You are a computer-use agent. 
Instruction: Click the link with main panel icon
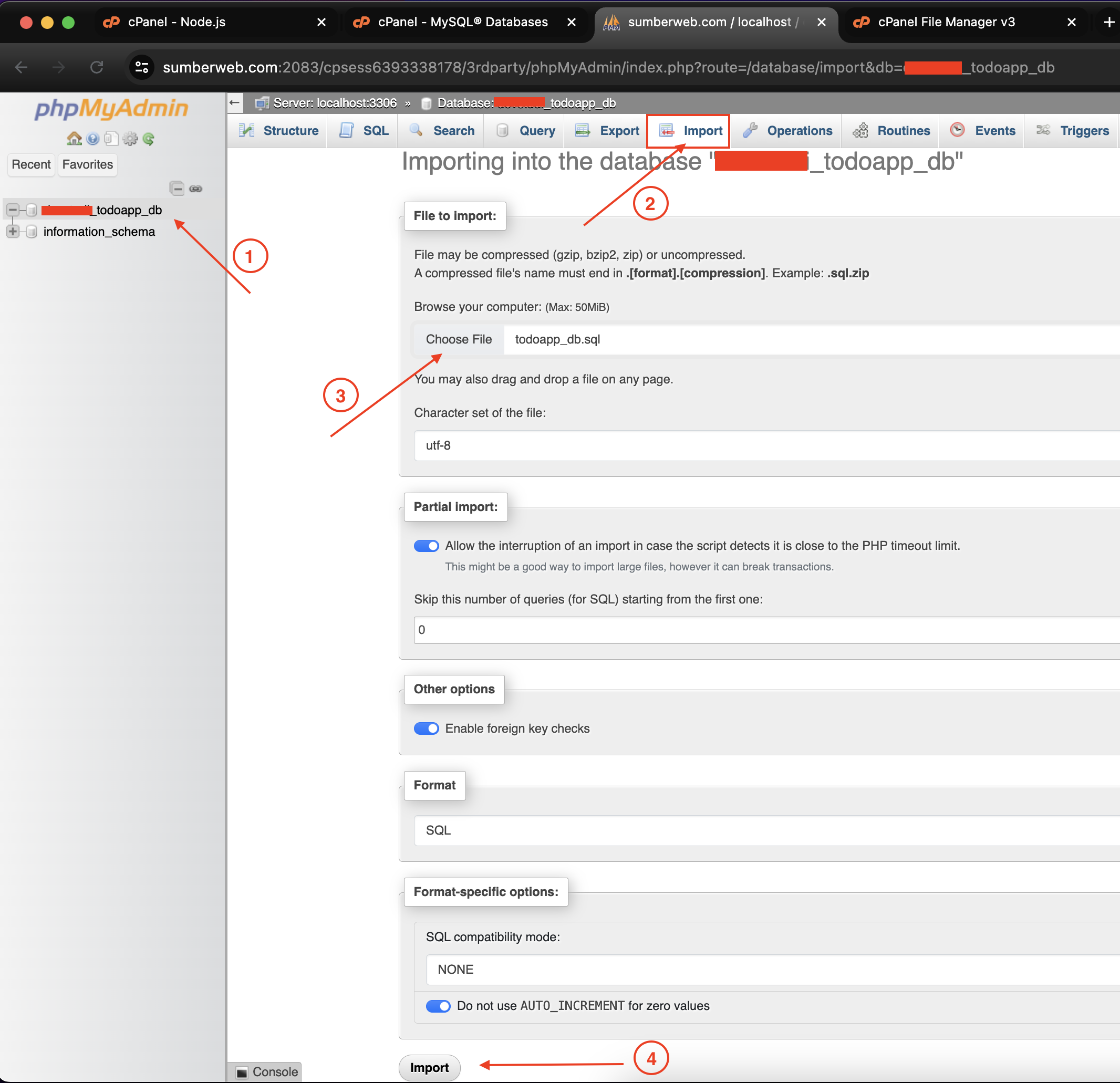(x=196, y=189)
